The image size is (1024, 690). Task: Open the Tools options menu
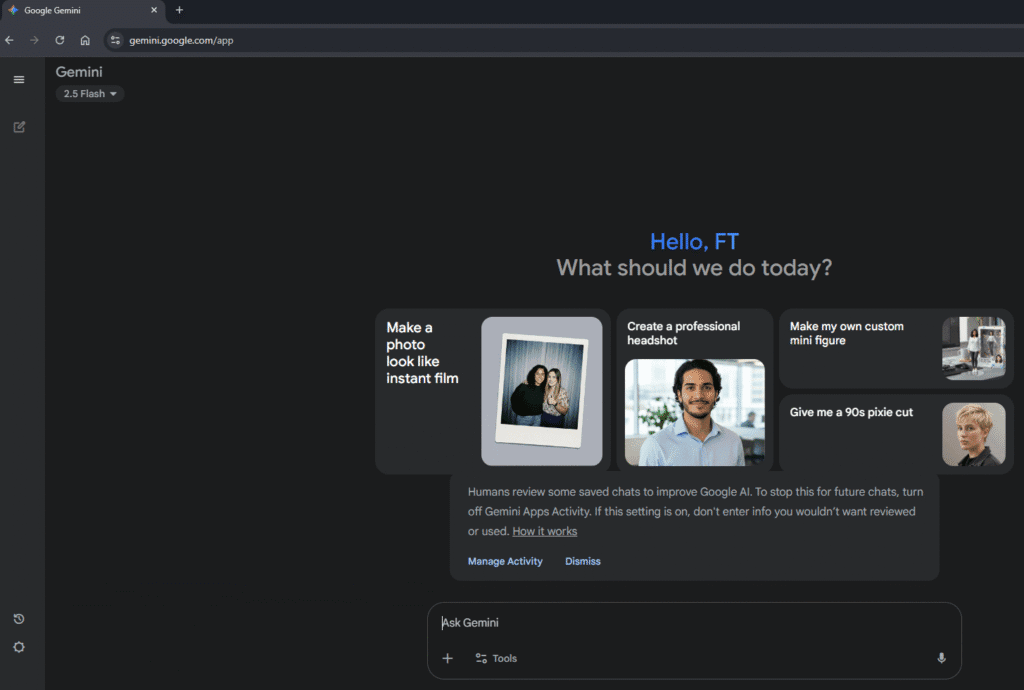tap(496, 658)
